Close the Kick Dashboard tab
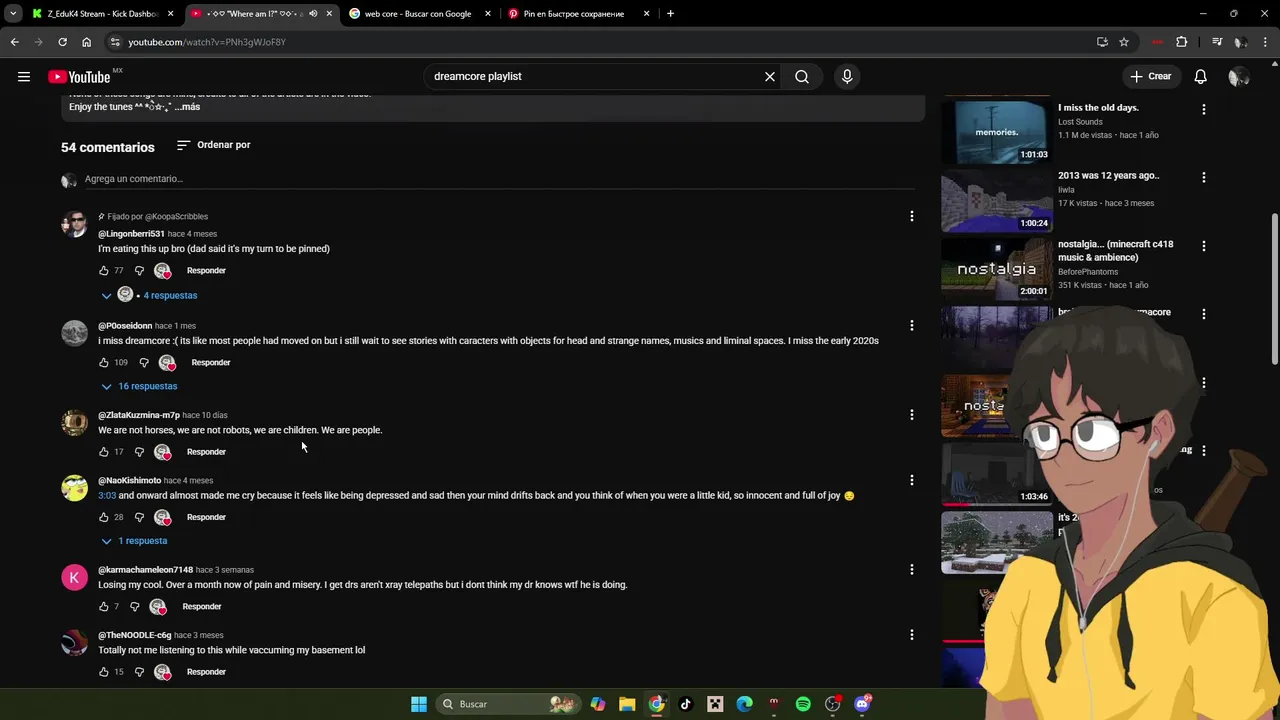 tap(170, 14)
